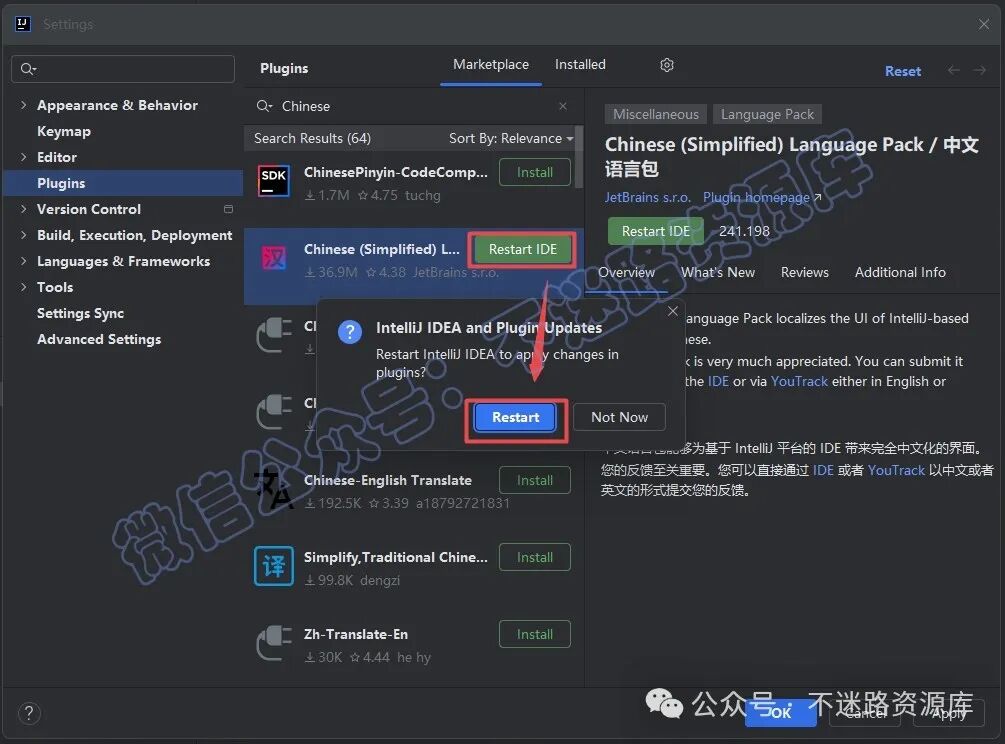Image resolution: width=1005 pixels, height=744 pixels.
Task: Install Simplify, Traditional Chinese plugin
Action: [x=535, y=558]
